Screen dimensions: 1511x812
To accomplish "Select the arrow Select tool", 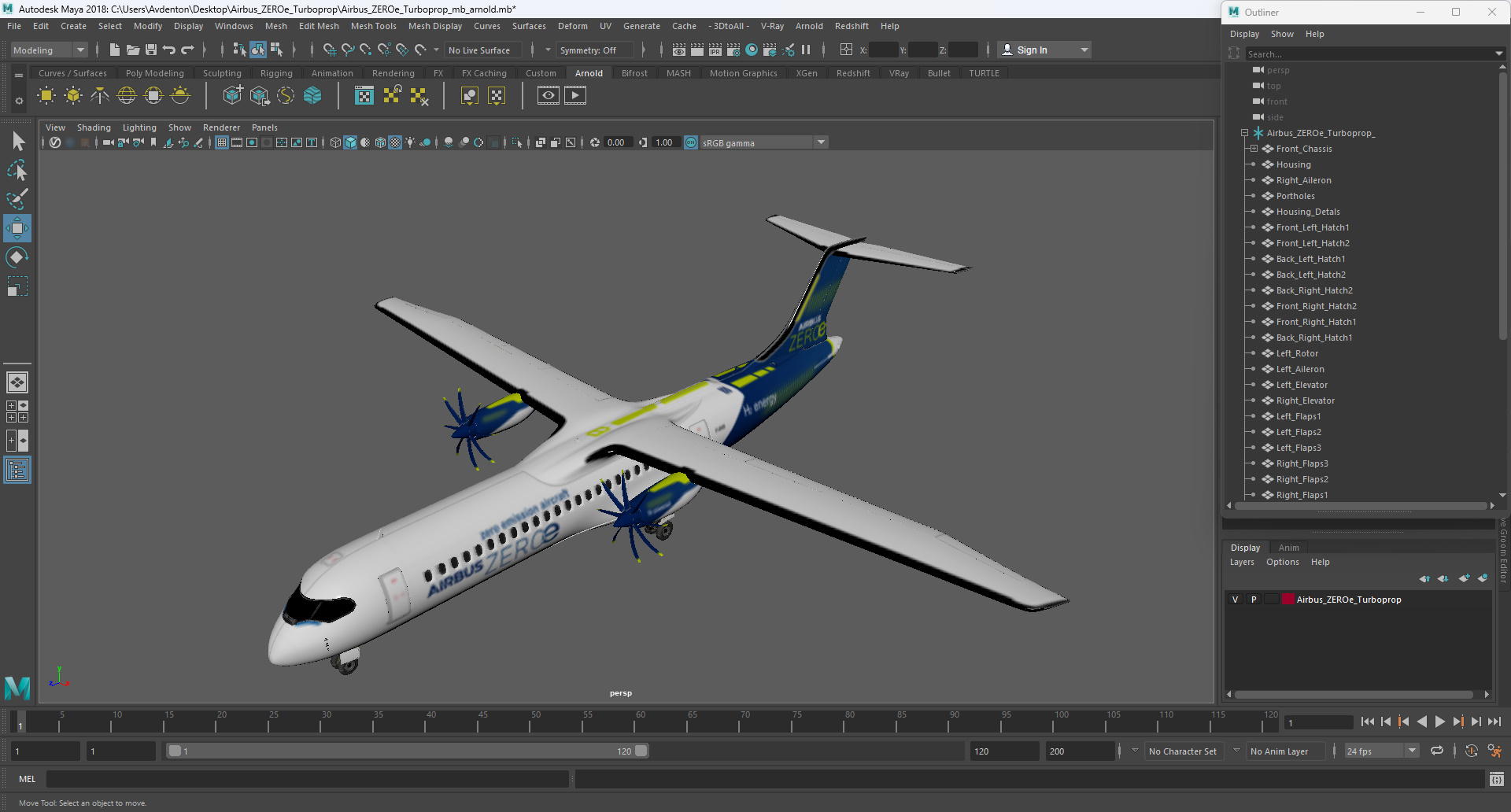I will pos(17,142).
